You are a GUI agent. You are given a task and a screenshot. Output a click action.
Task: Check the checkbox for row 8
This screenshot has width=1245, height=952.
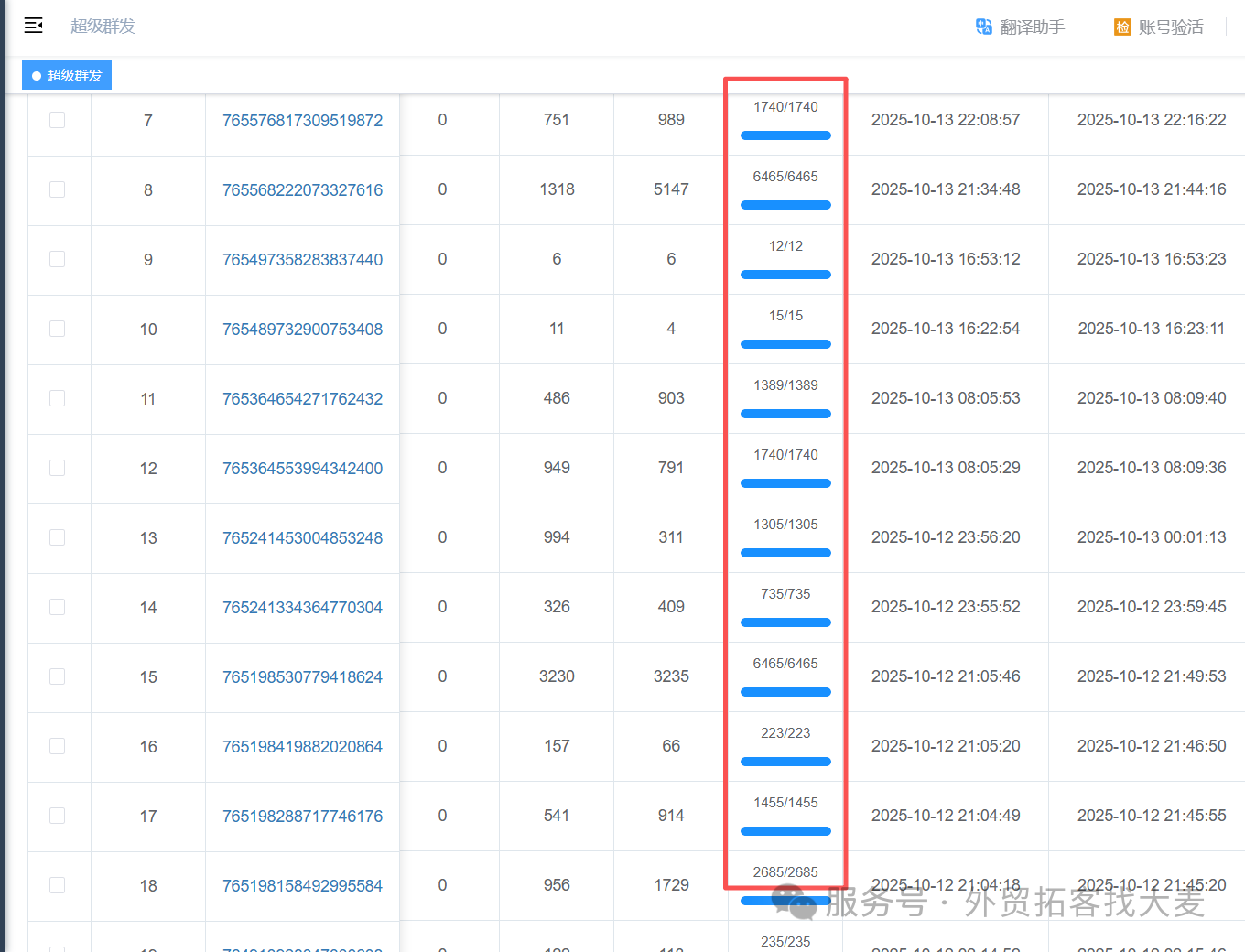(x=57, y=189)
